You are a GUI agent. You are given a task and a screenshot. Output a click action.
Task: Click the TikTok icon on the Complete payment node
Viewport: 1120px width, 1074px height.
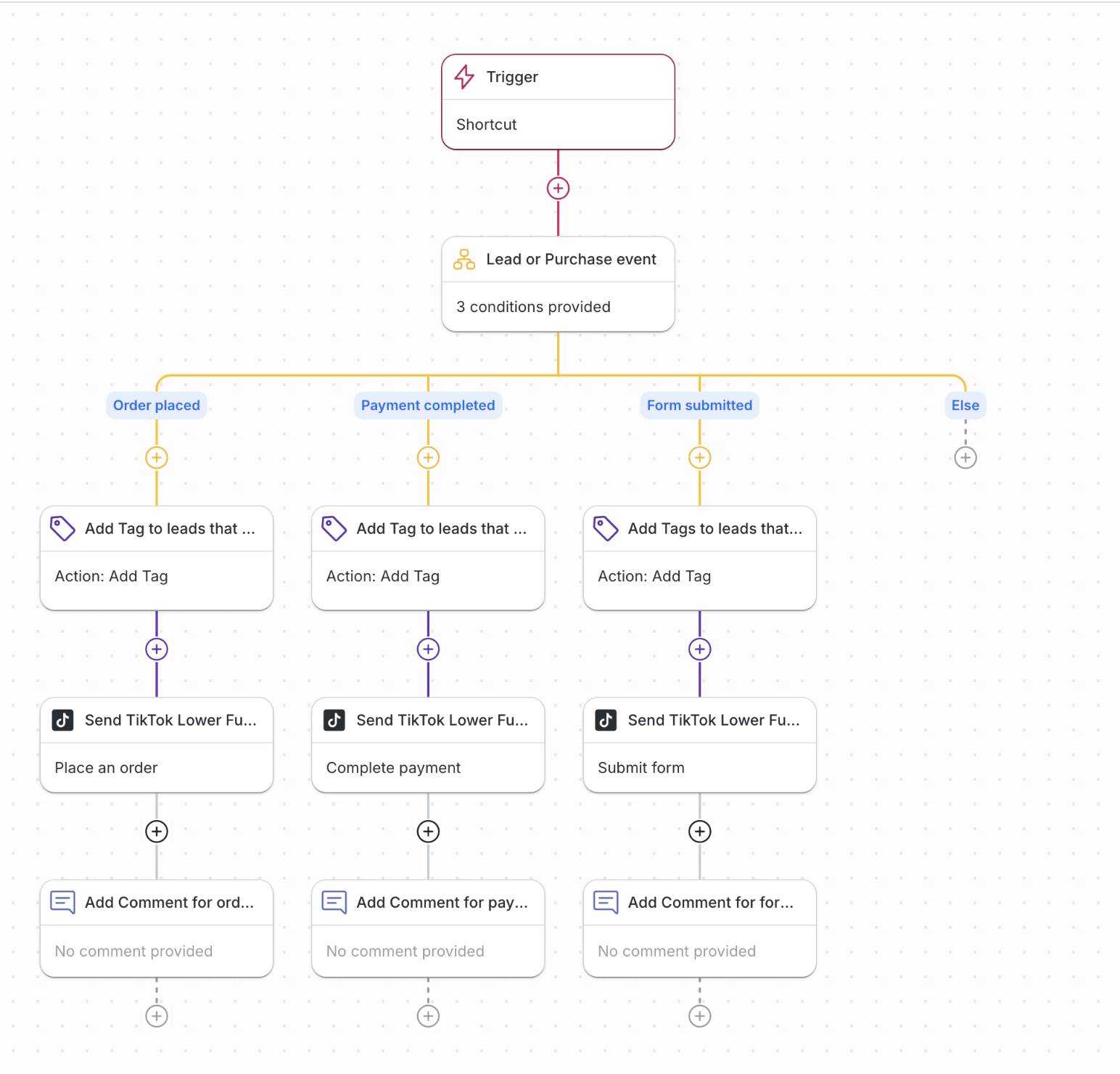pos(334,720)
